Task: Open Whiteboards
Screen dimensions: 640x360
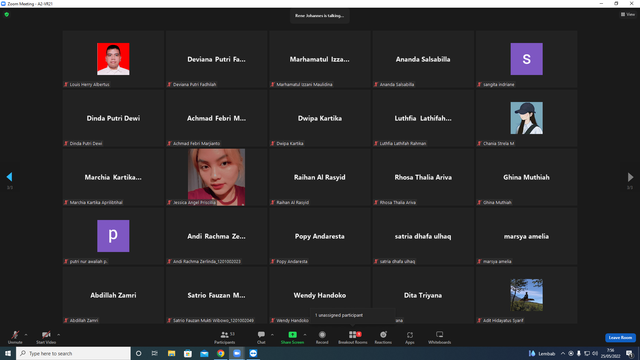Action: pyautogui.click(x=440, y=337)
